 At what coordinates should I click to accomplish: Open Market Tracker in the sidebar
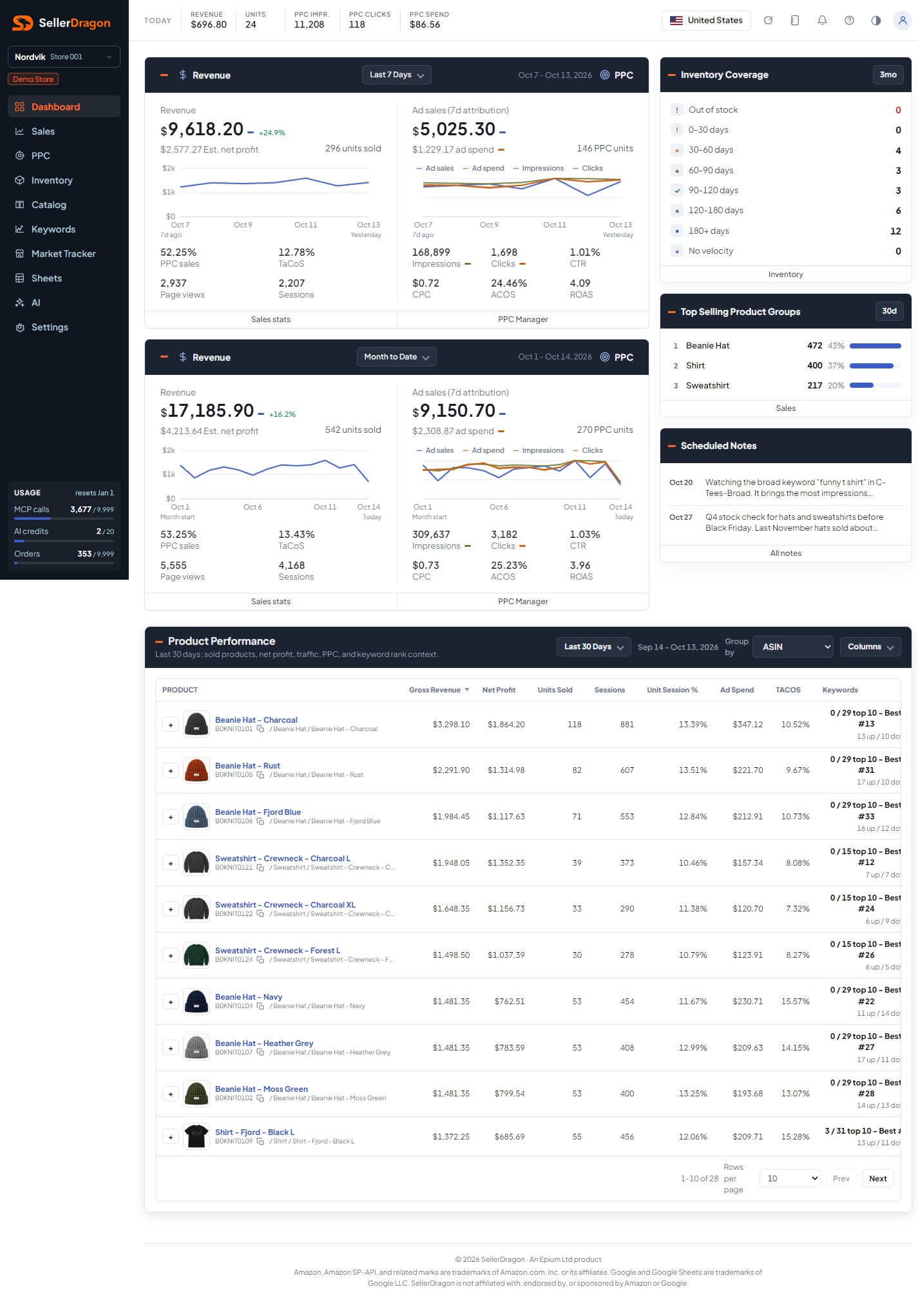(x=64, y=254)
